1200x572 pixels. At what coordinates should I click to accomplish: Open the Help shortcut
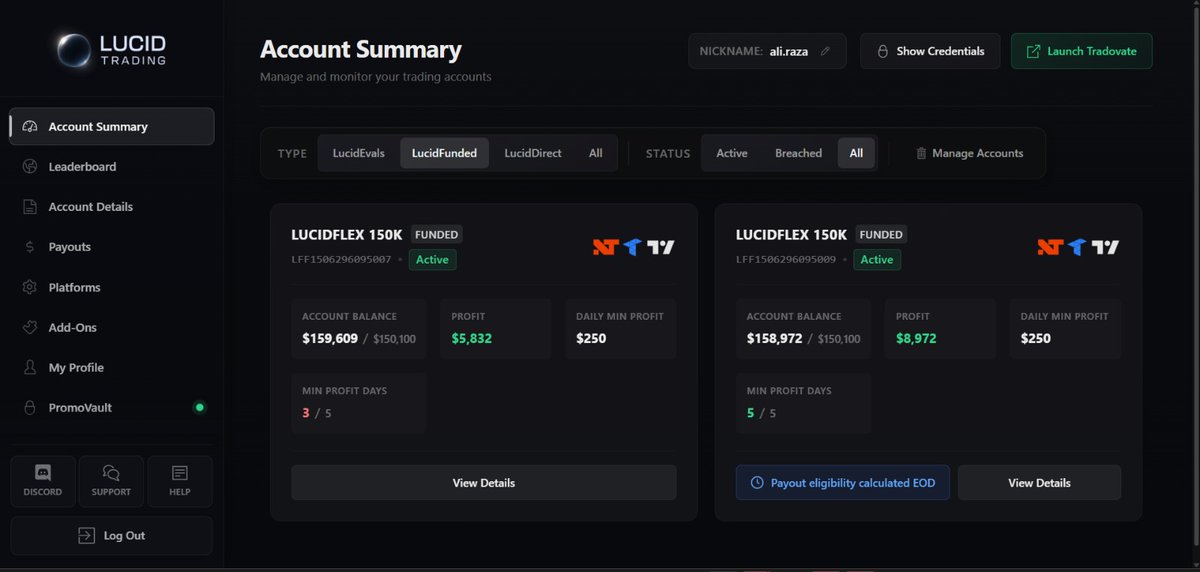coord(179,481)
